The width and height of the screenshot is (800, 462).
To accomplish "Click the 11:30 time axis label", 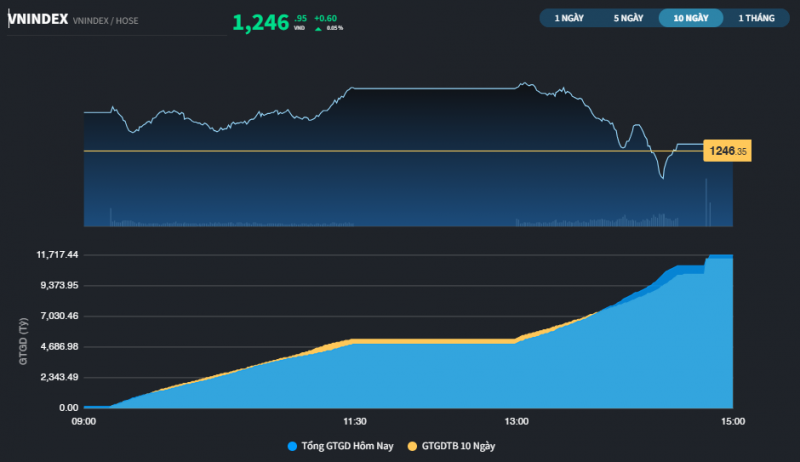I will coord(355,422).
